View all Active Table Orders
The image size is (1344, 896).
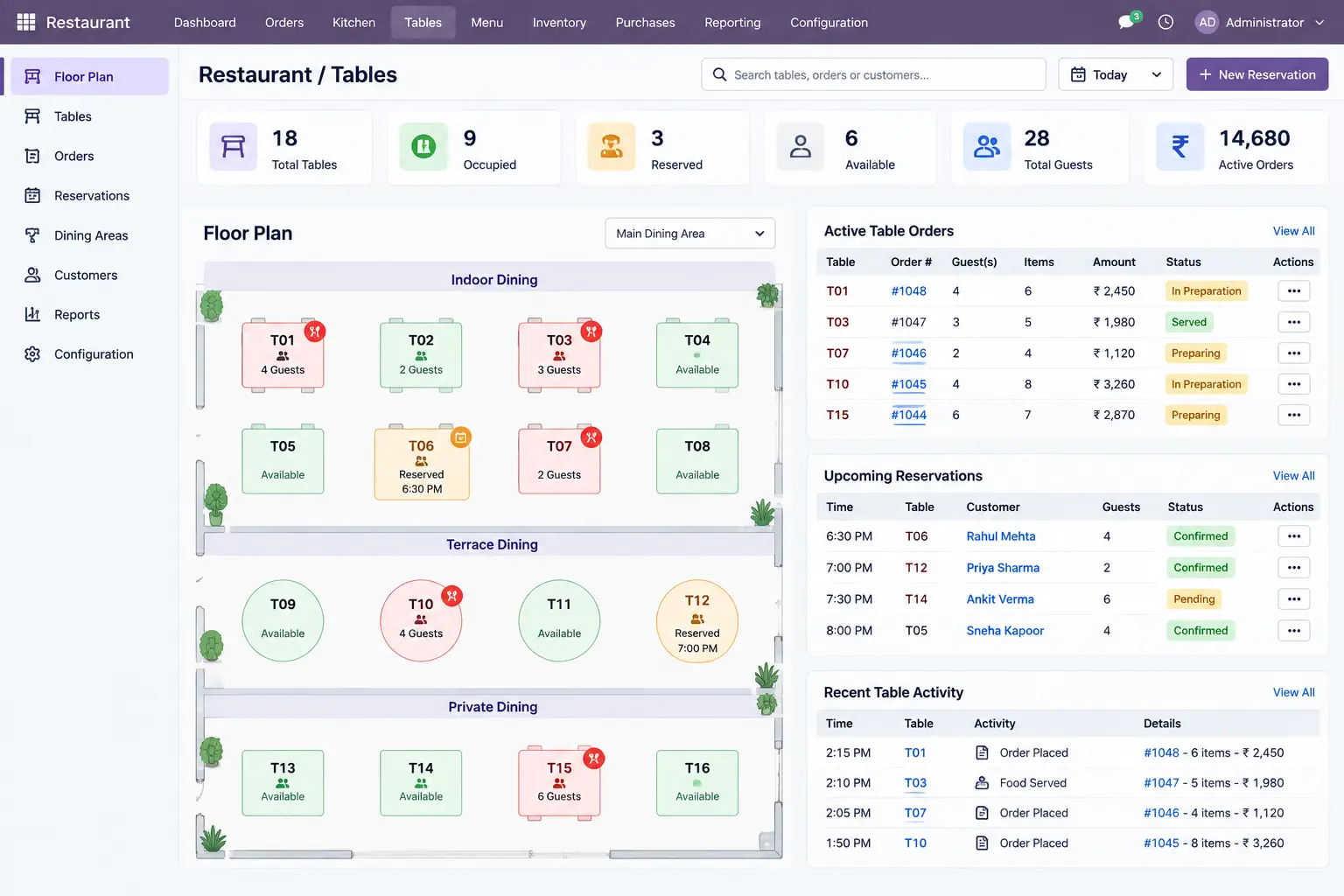point(1293,231)
